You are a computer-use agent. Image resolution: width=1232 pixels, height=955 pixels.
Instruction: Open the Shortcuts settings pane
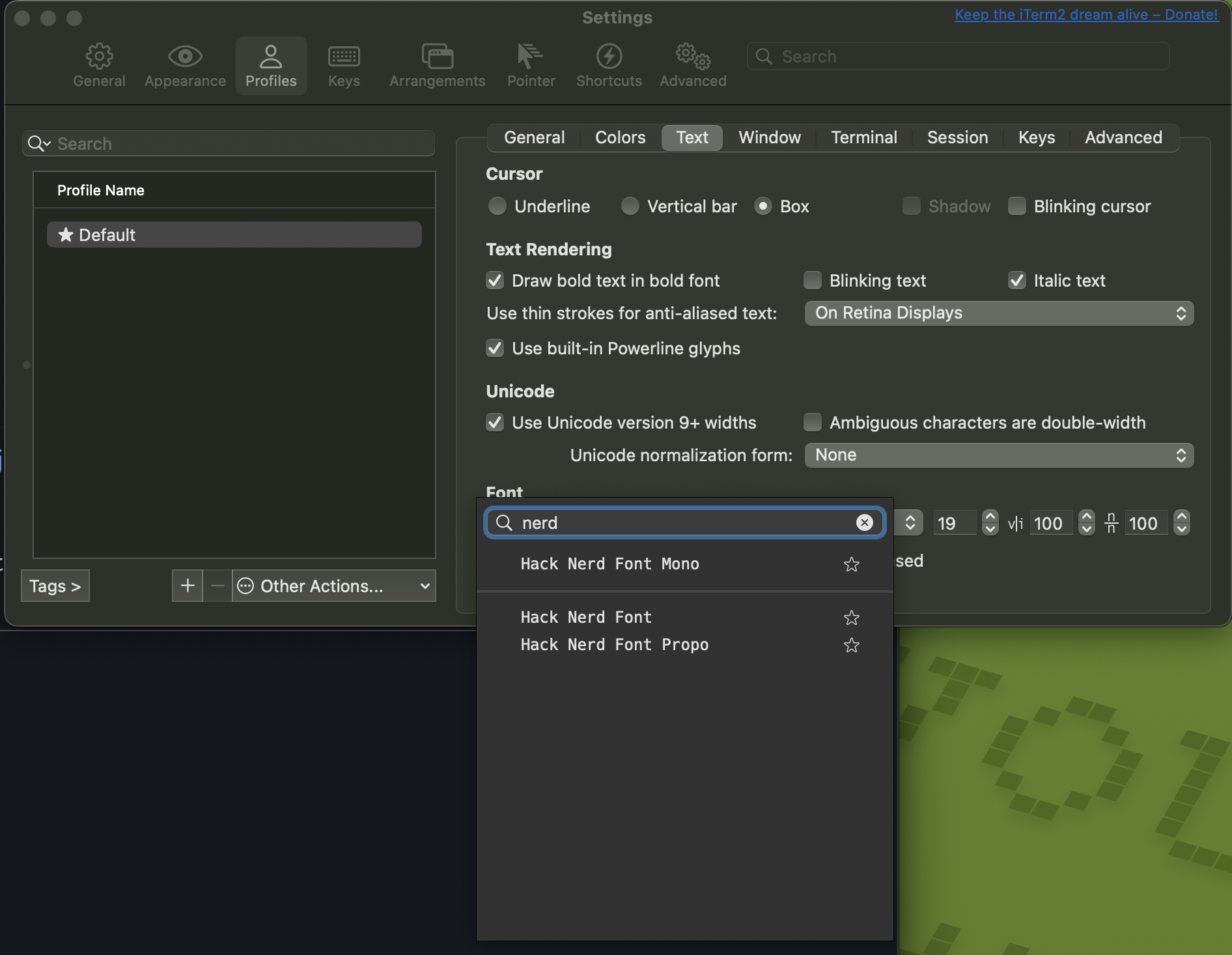[x=609, y=65]
